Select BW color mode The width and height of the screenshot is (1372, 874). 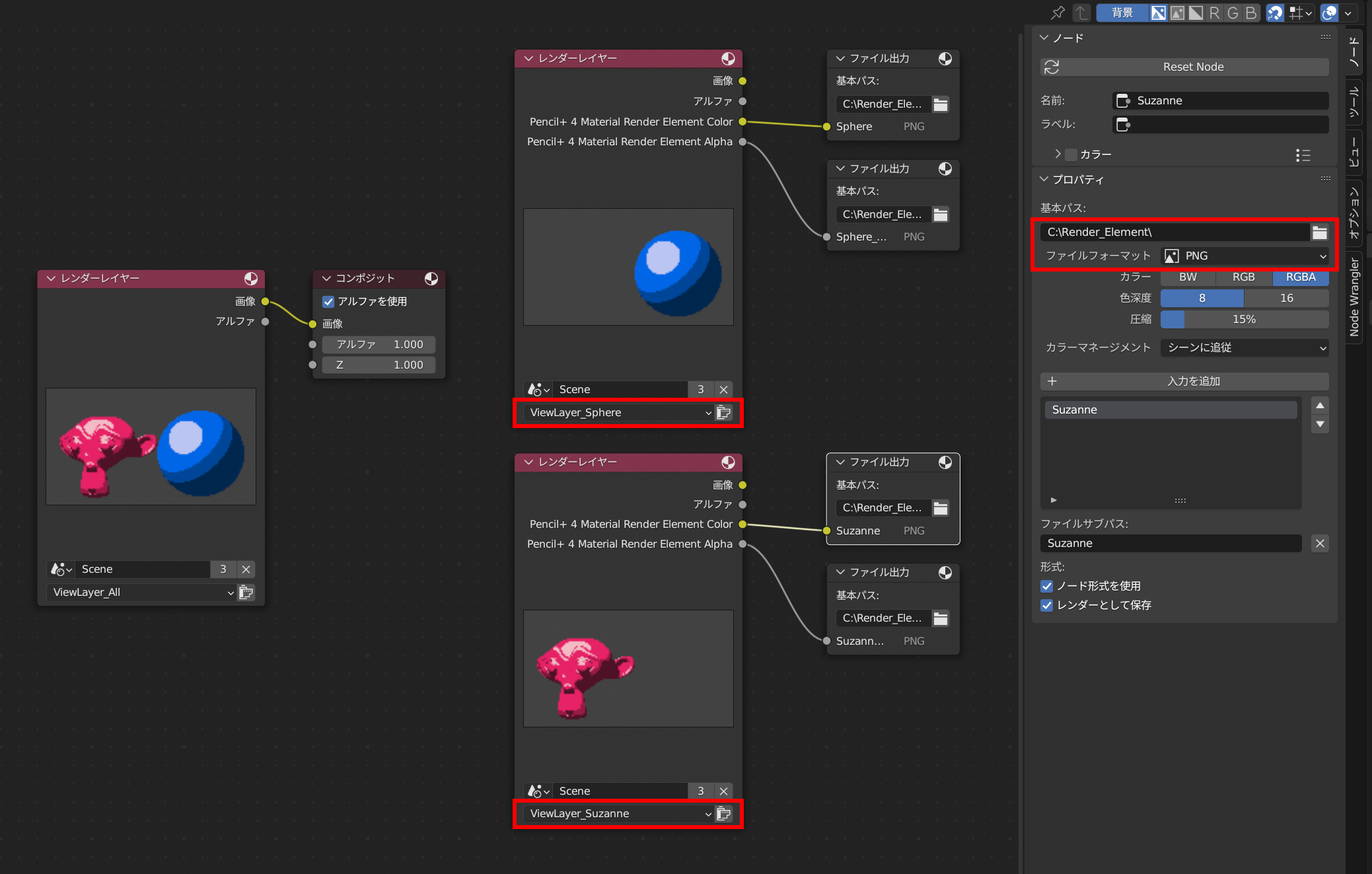(1188, 277)
